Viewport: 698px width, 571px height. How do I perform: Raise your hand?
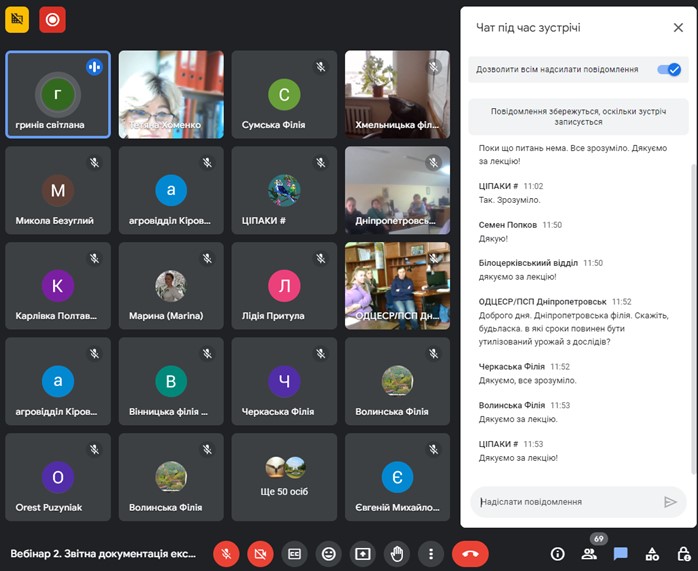pyautogui.click(x=397, y=553)
